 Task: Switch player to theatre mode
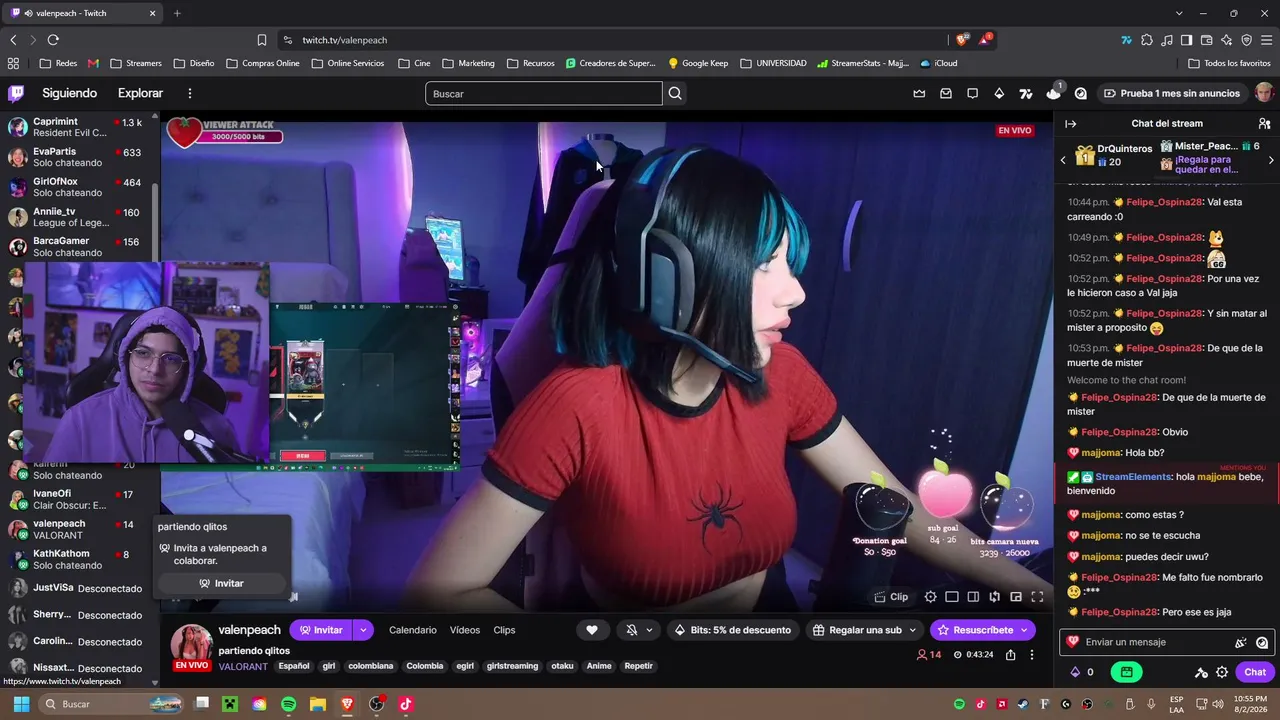(952, 597)
